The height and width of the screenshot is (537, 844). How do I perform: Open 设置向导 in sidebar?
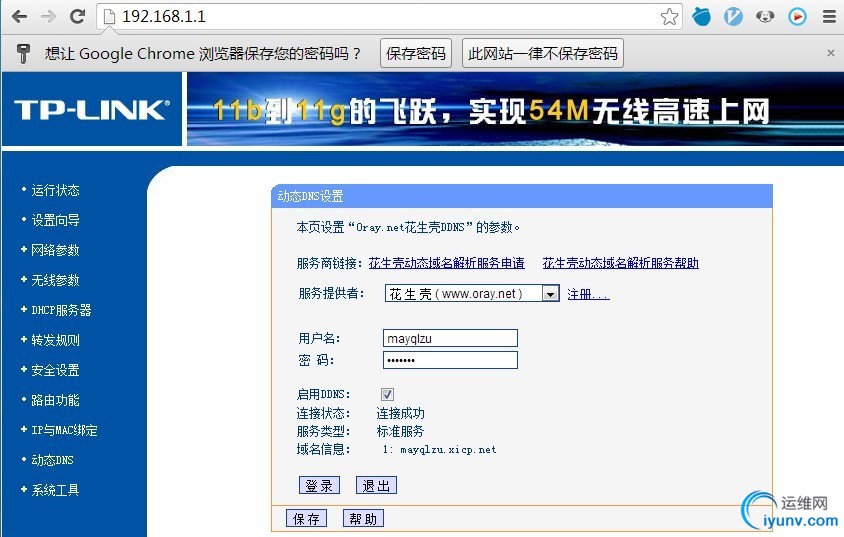55,220
